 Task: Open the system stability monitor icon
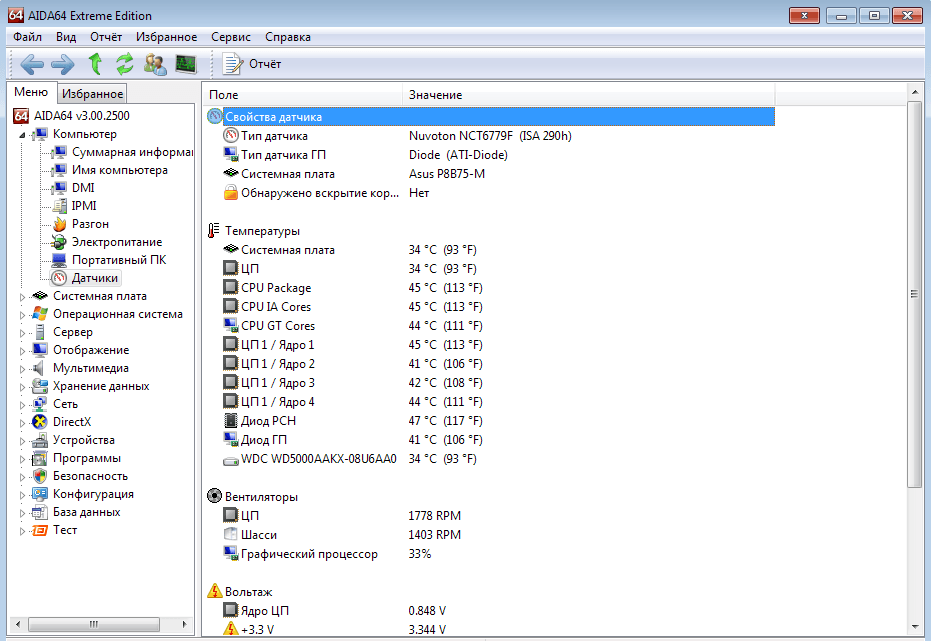click(186, 64)
